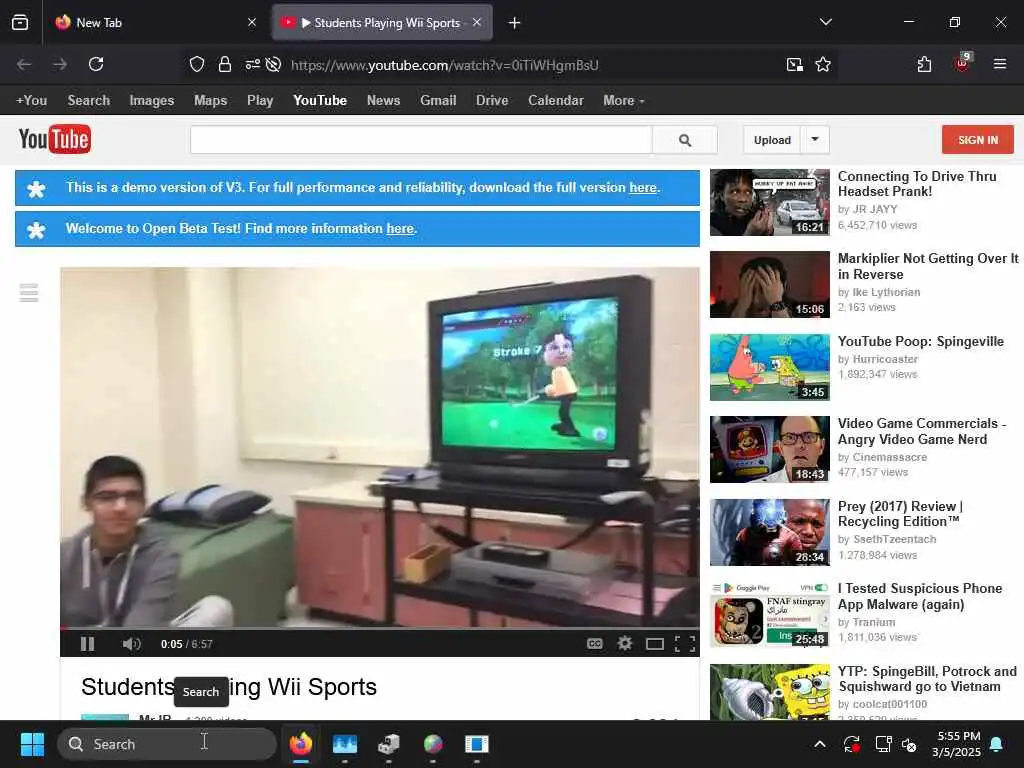Reload the page in Firefox
The height and width of the screenshot is (768, 1024).
click(96, 64)
